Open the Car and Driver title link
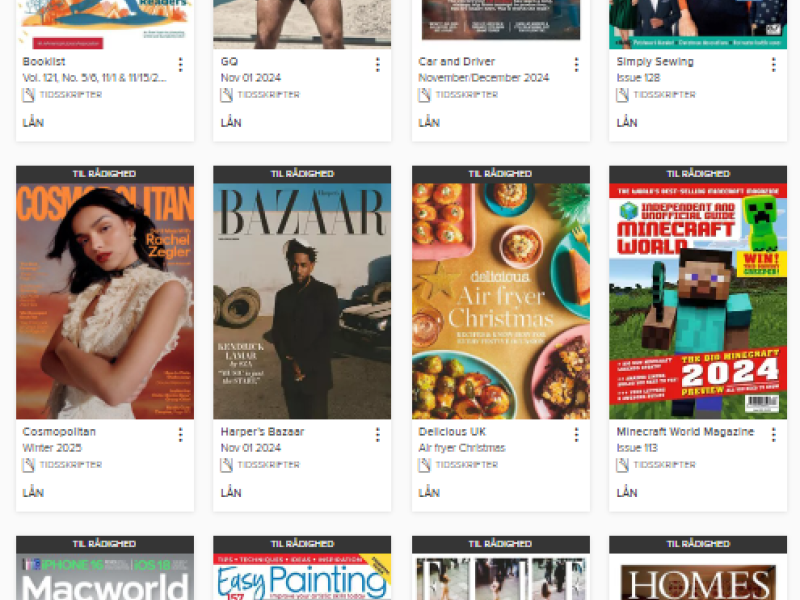 [456, 62]
